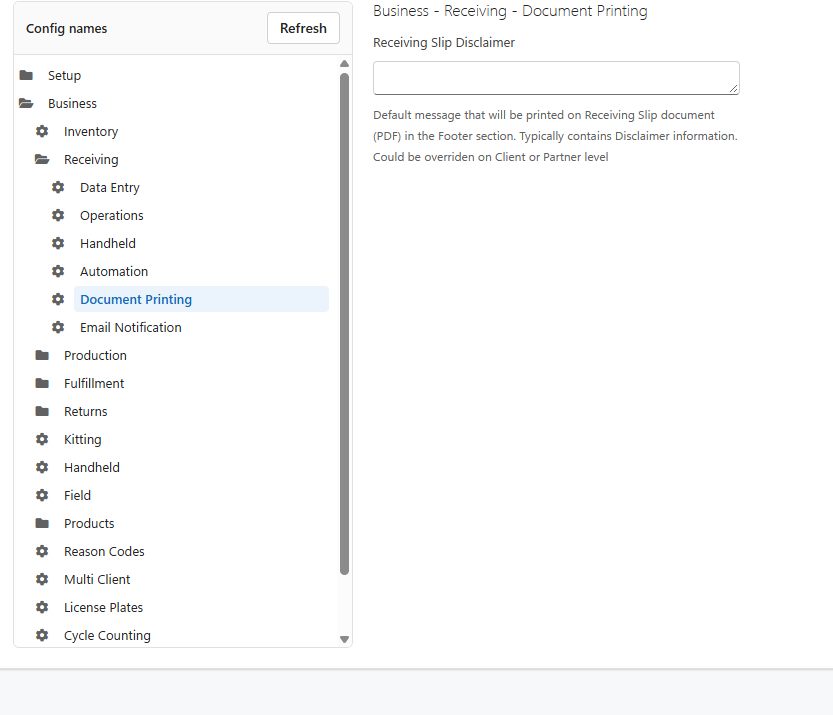Image resolution: width=833 pixels, height=715 pixels.
Task: Expand the Products folder
Action: 42,523
